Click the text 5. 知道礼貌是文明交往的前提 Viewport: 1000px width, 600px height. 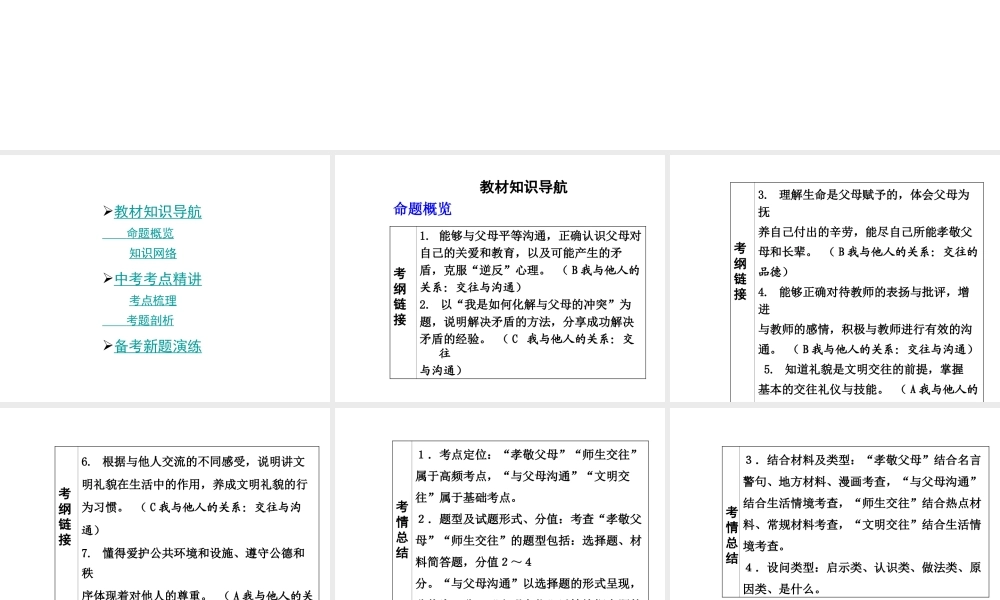tap(864, 369)
